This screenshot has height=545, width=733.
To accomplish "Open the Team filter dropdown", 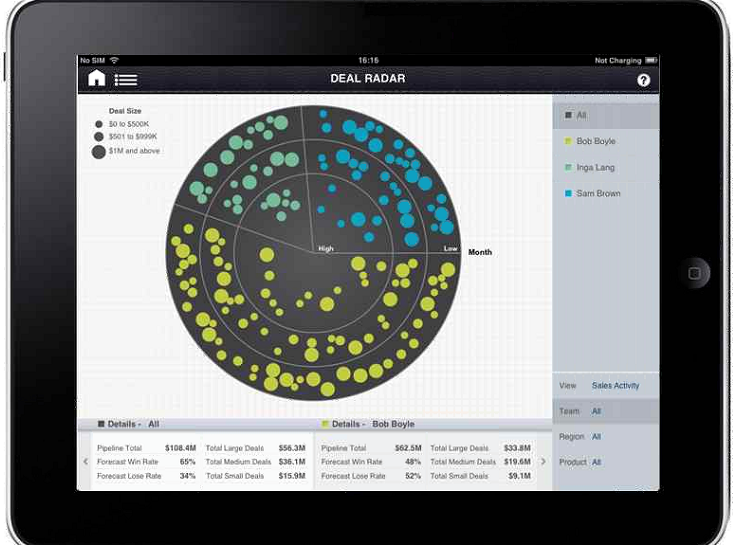I will (x=605, y=411).
